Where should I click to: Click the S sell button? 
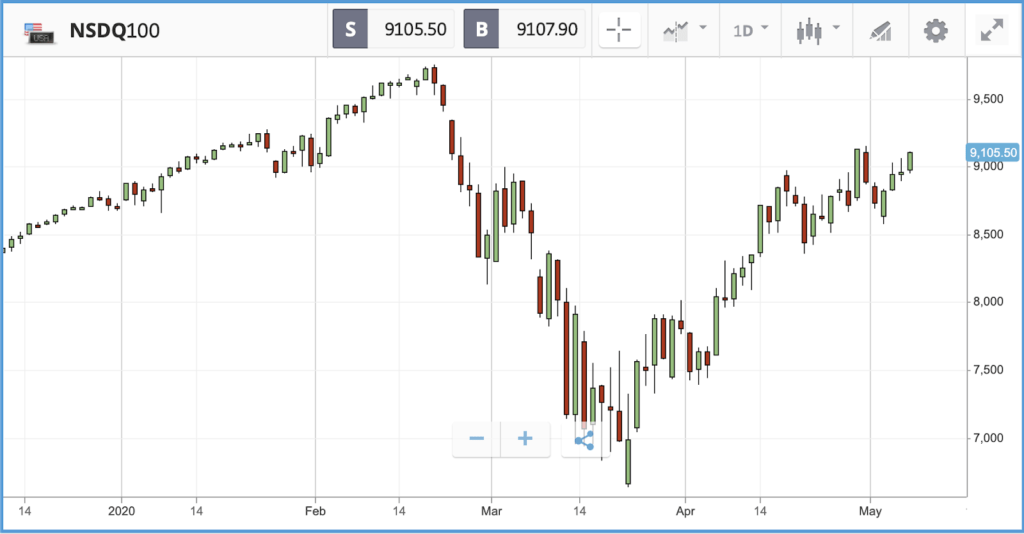click(x=350, y=29)
